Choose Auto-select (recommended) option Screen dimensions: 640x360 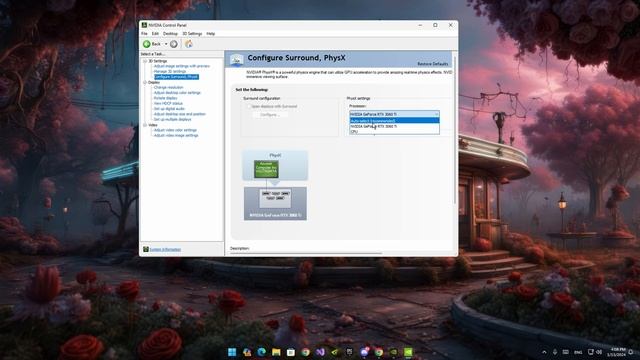click(394, 121)
